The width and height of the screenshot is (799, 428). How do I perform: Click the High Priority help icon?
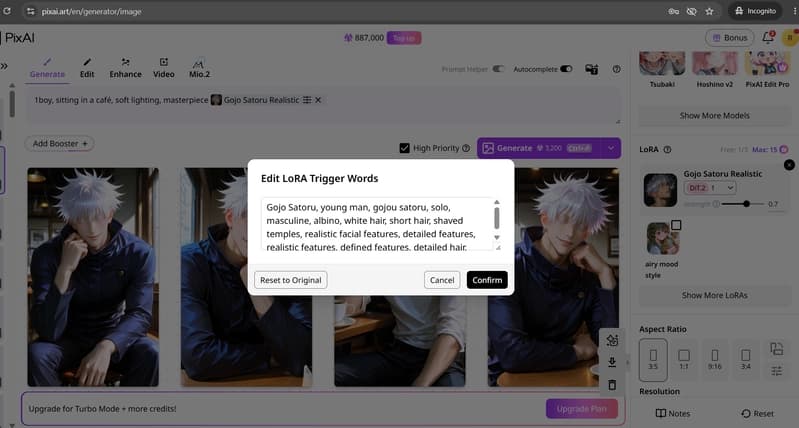tap(466, 148)
